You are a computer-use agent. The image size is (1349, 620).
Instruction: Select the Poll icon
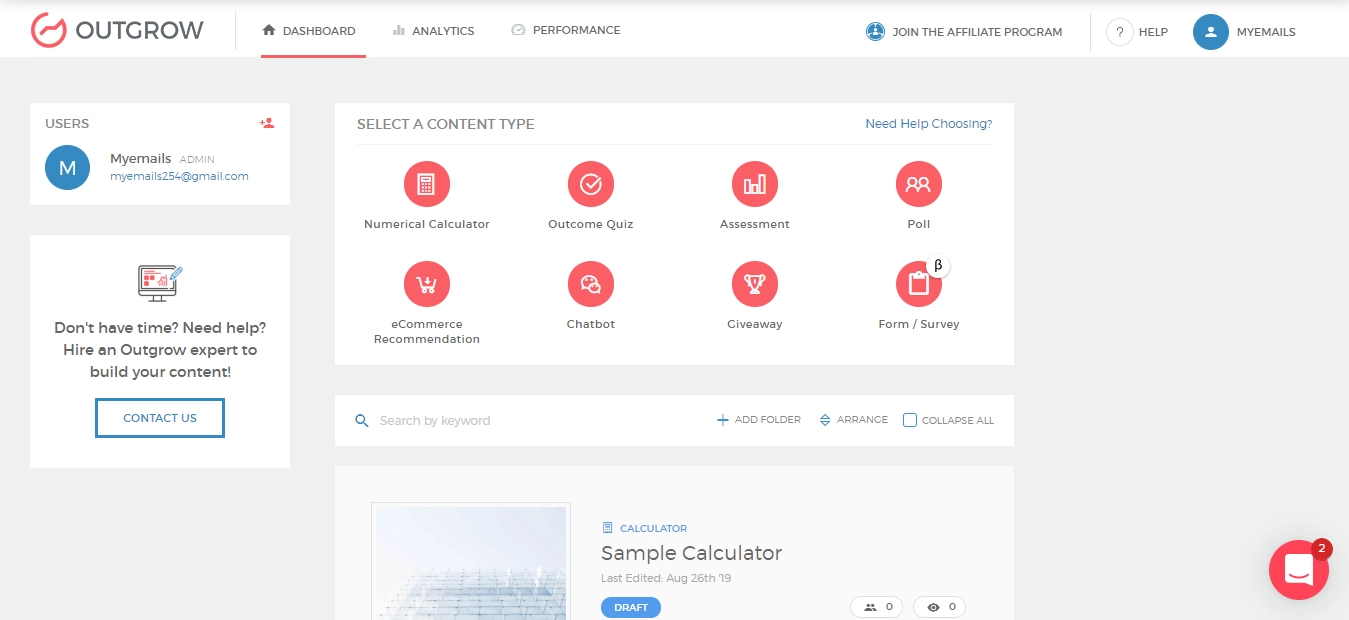tap(918, 184)
